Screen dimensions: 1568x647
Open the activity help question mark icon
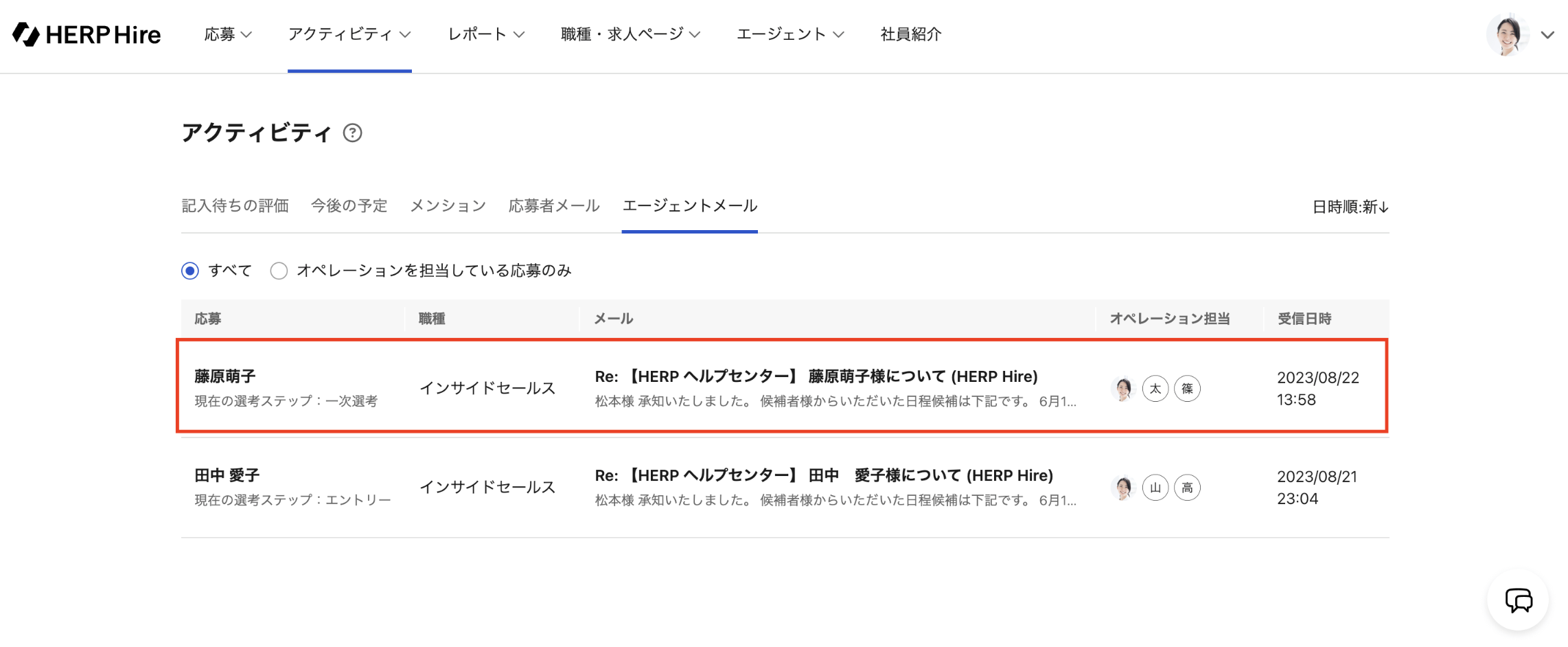(x=352, y=133)
